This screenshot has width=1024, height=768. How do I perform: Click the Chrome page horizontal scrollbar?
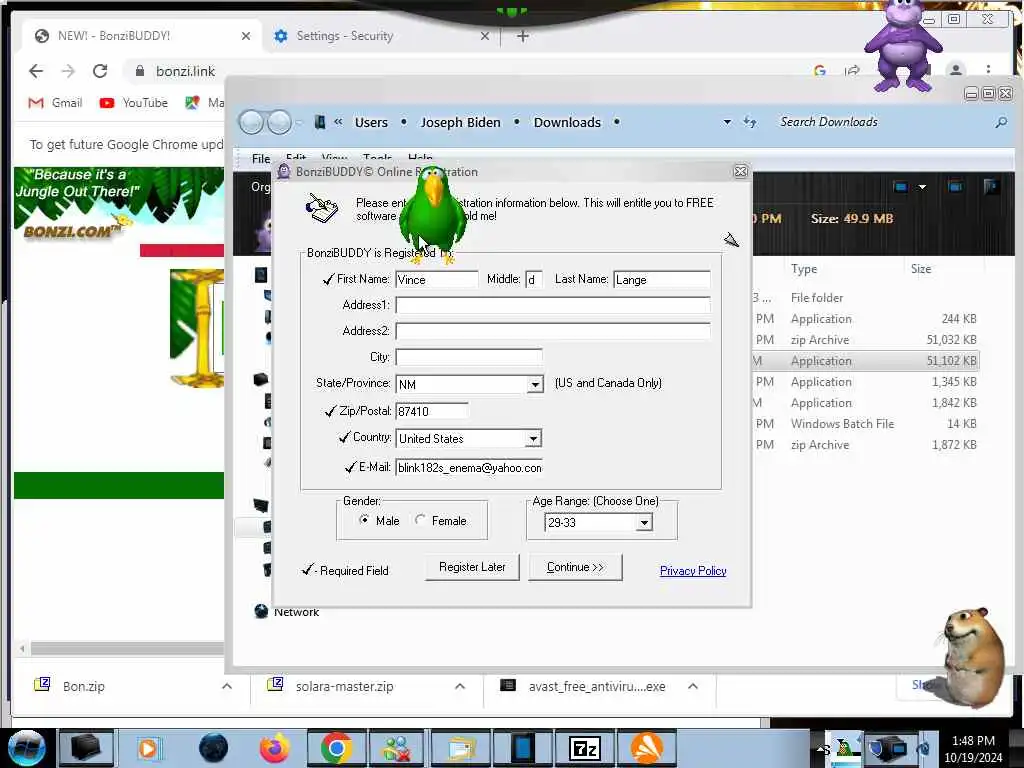click(x=127, y=648)
